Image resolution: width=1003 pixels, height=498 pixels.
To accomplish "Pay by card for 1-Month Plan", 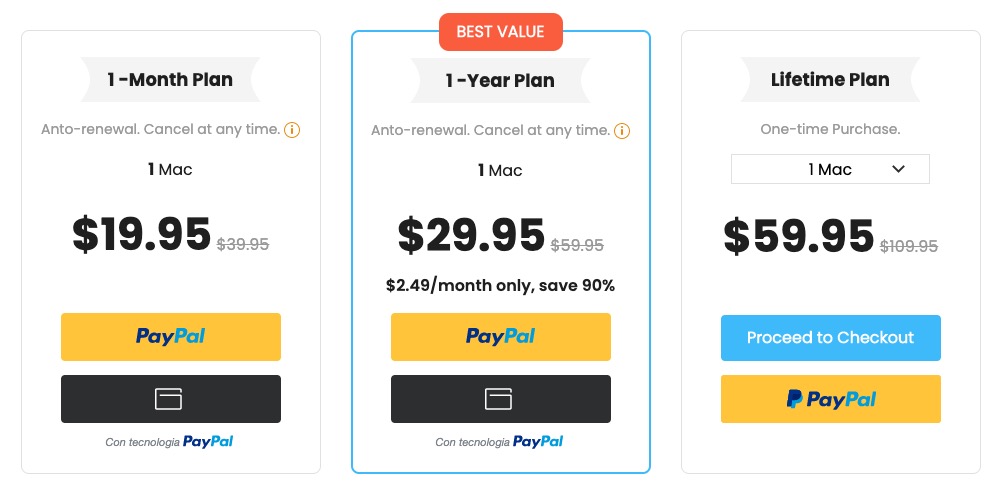I will [170, 399].
